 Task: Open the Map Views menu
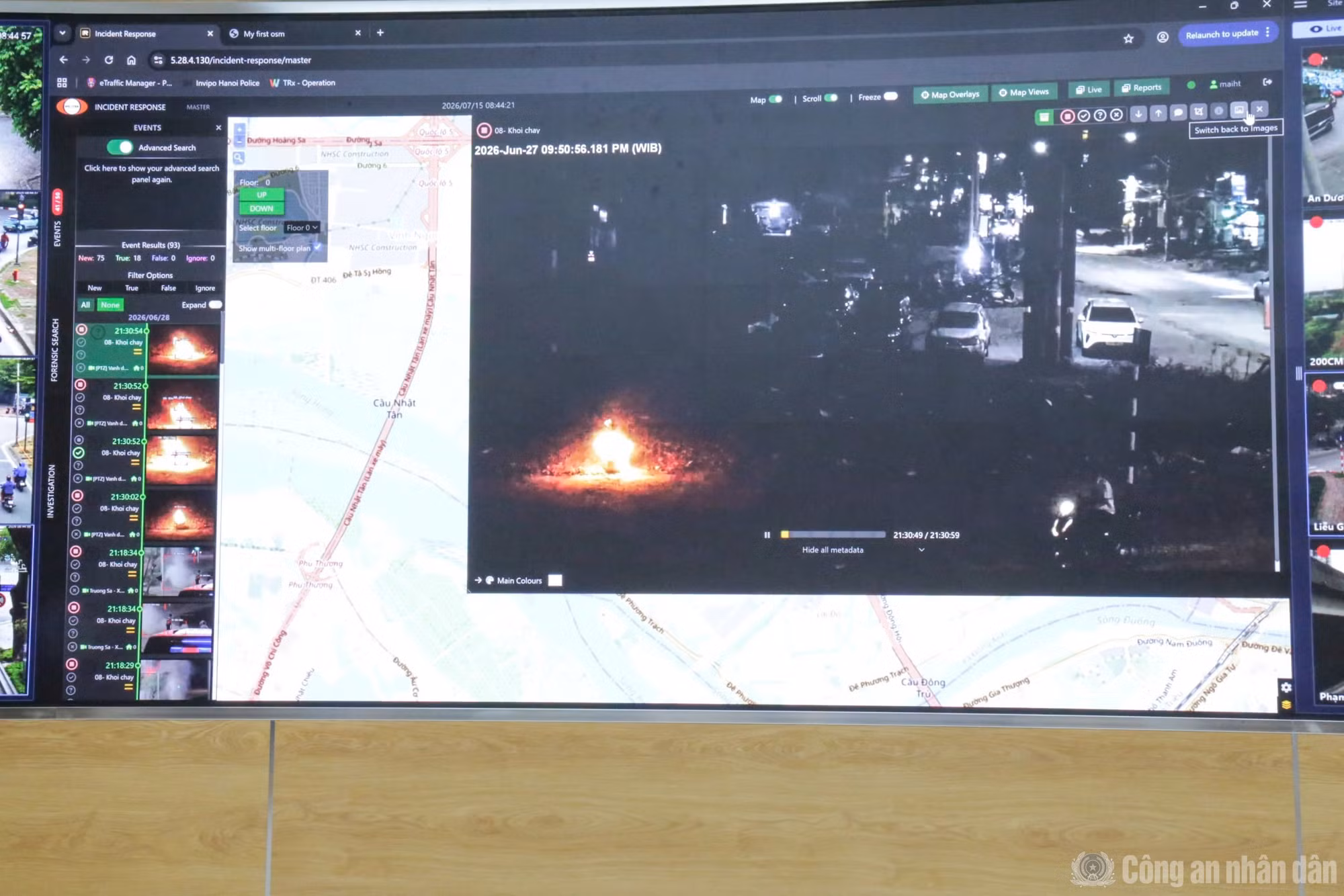(x=1024, y=92)
